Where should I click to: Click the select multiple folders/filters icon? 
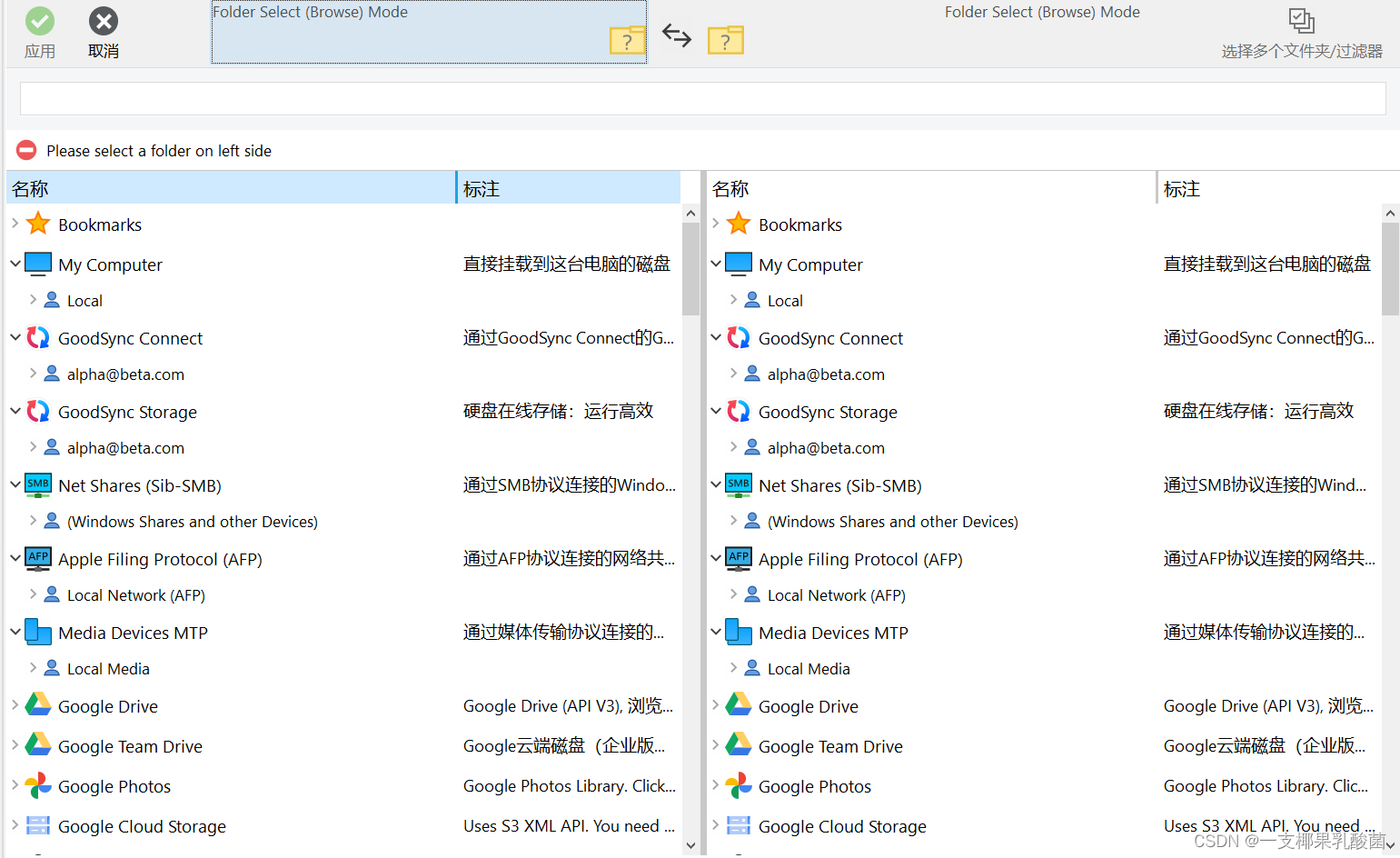click(1302, 20)
